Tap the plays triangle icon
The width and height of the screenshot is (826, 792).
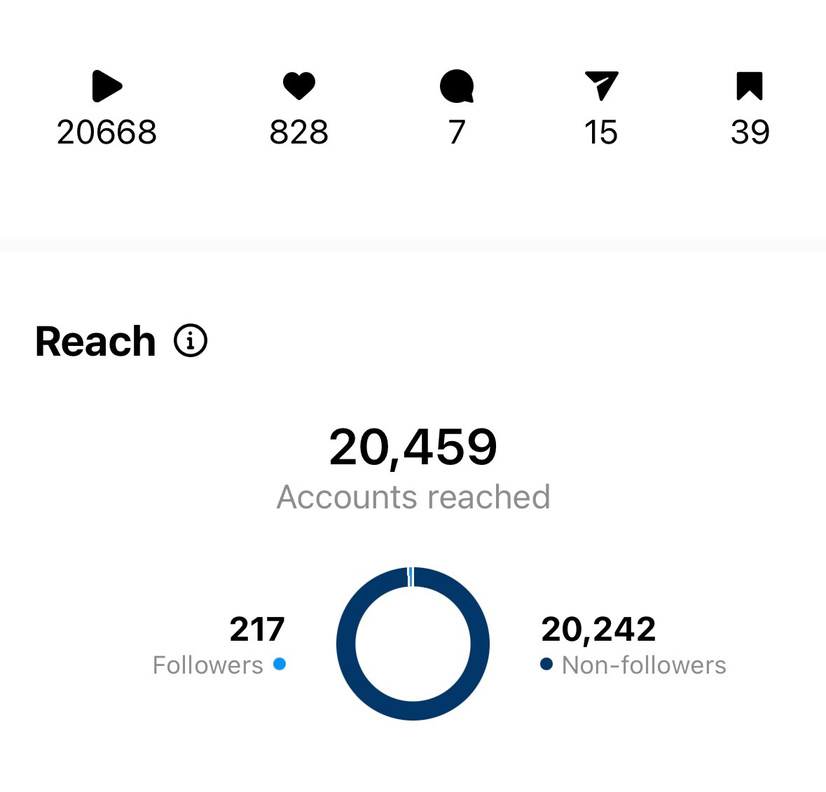[x=106, y=87]
